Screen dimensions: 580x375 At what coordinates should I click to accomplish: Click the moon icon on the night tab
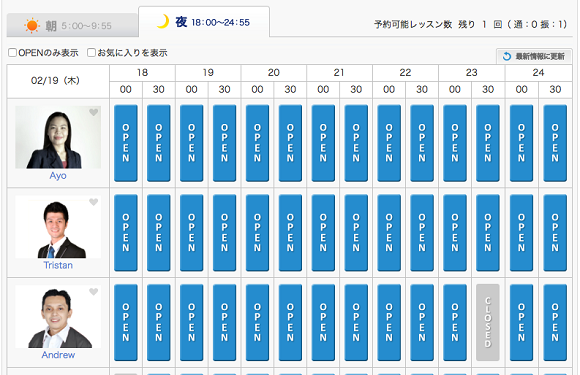click(x=163, y=22)
